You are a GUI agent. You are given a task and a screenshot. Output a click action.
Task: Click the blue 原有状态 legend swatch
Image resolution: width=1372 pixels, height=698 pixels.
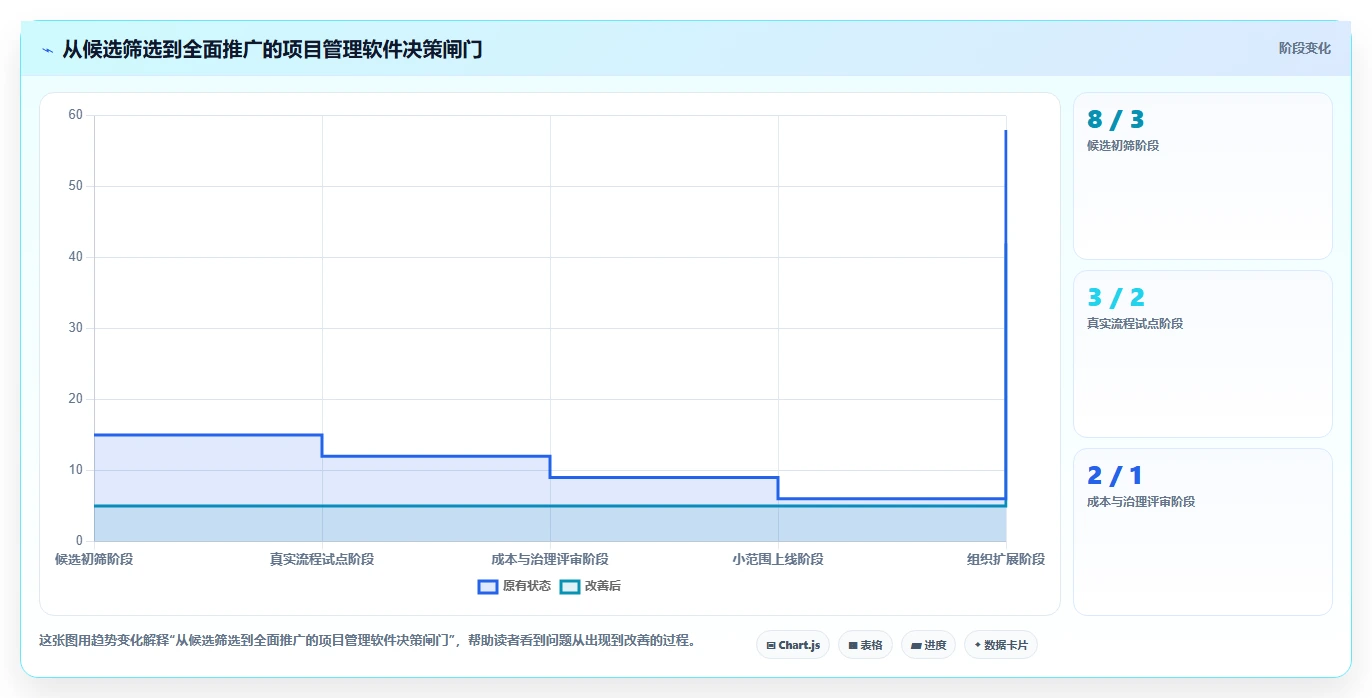point(488,586)
